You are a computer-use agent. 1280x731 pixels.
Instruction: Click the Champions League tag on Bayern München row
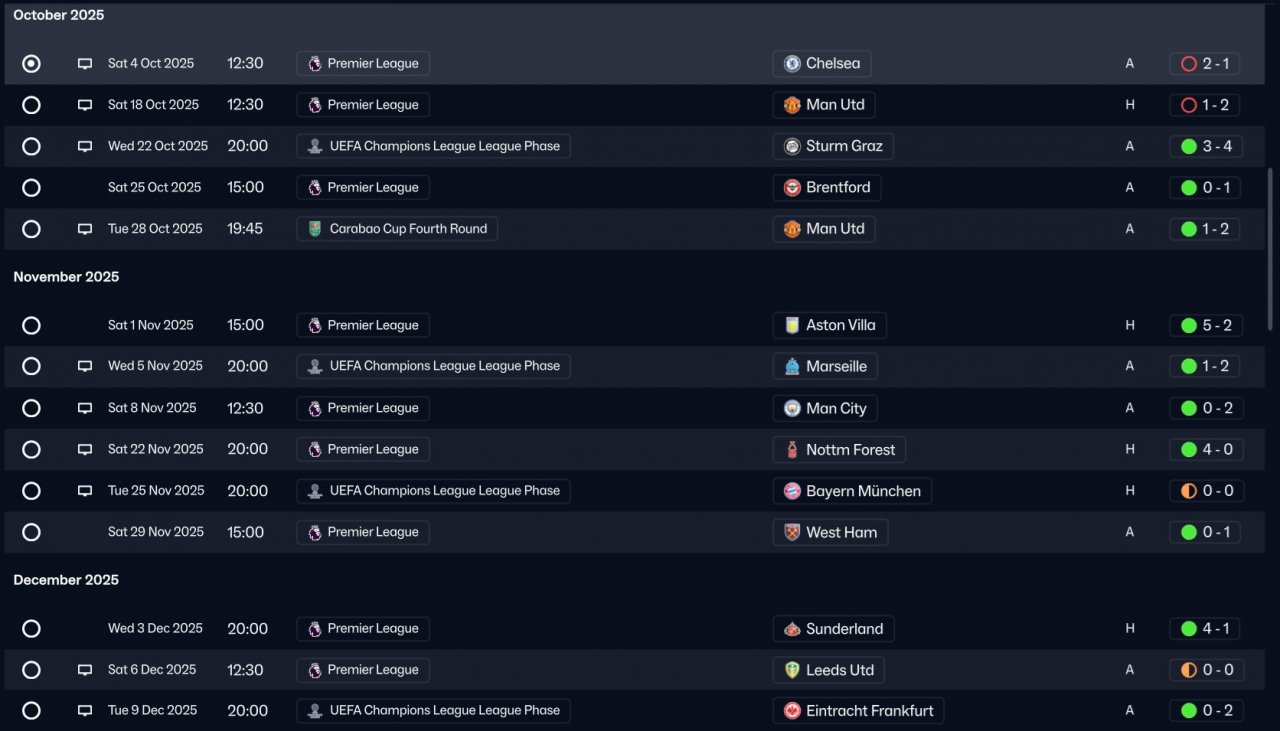tap(434, 491)
